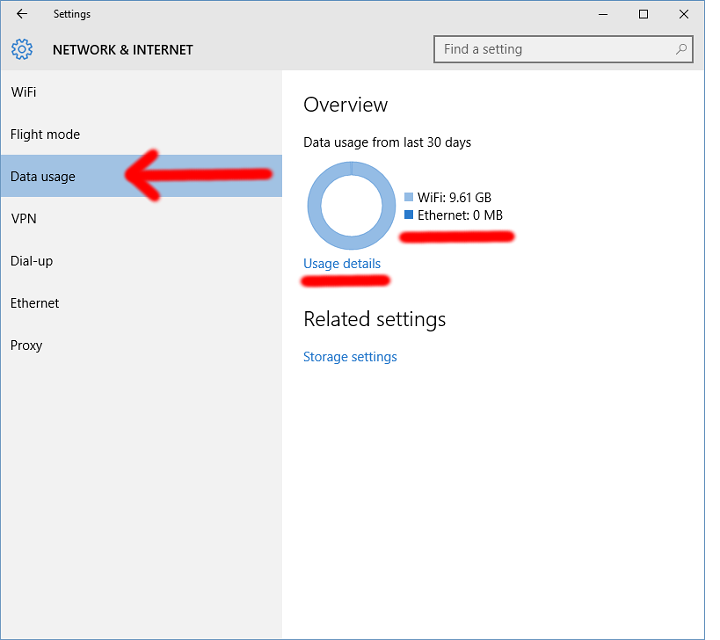720x640 pixels.
Task: Go back with the arrow icon
Action: tap(22, 14)
